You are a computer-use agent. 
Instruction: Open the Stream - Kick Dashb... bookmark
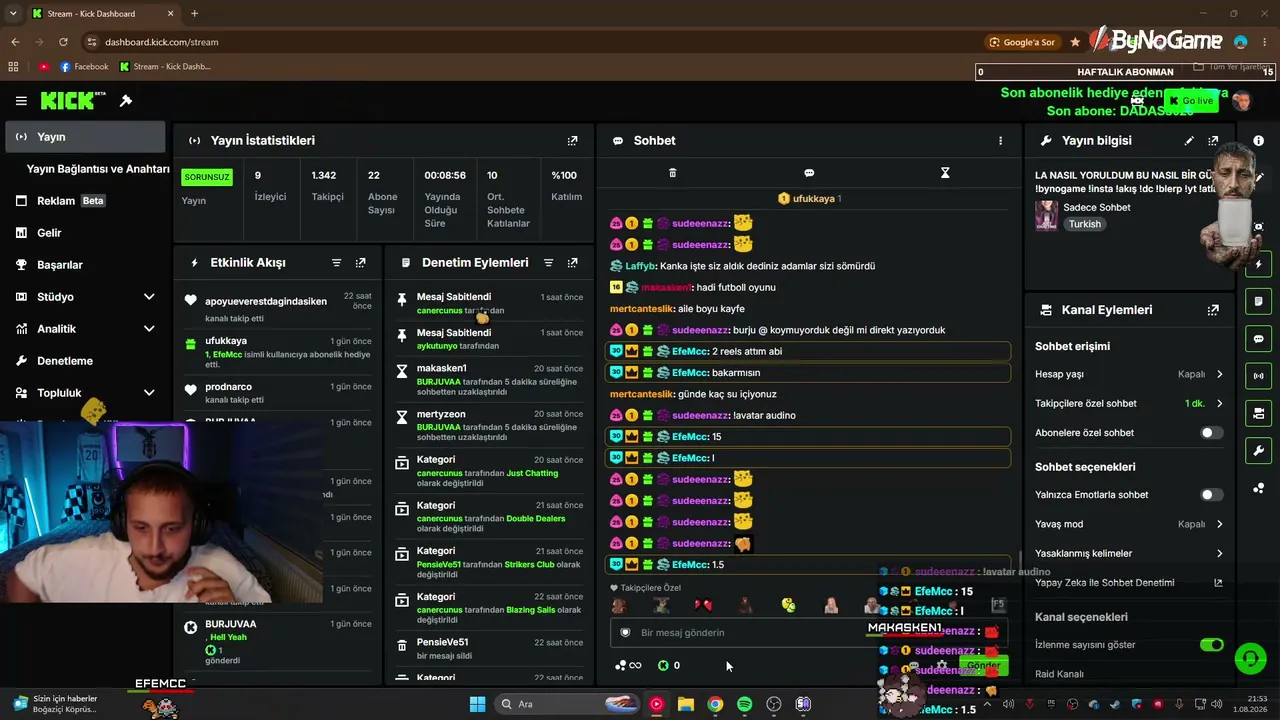(x=165, y=67)
